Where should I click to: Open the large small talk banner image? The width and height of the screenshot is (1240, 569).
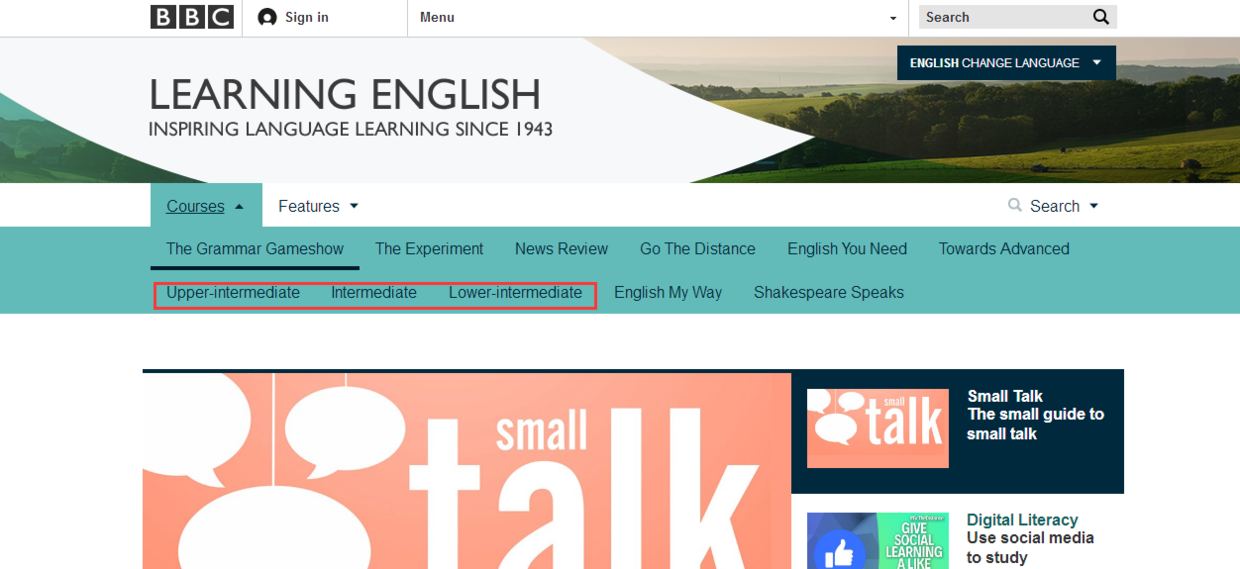[467, 471]
